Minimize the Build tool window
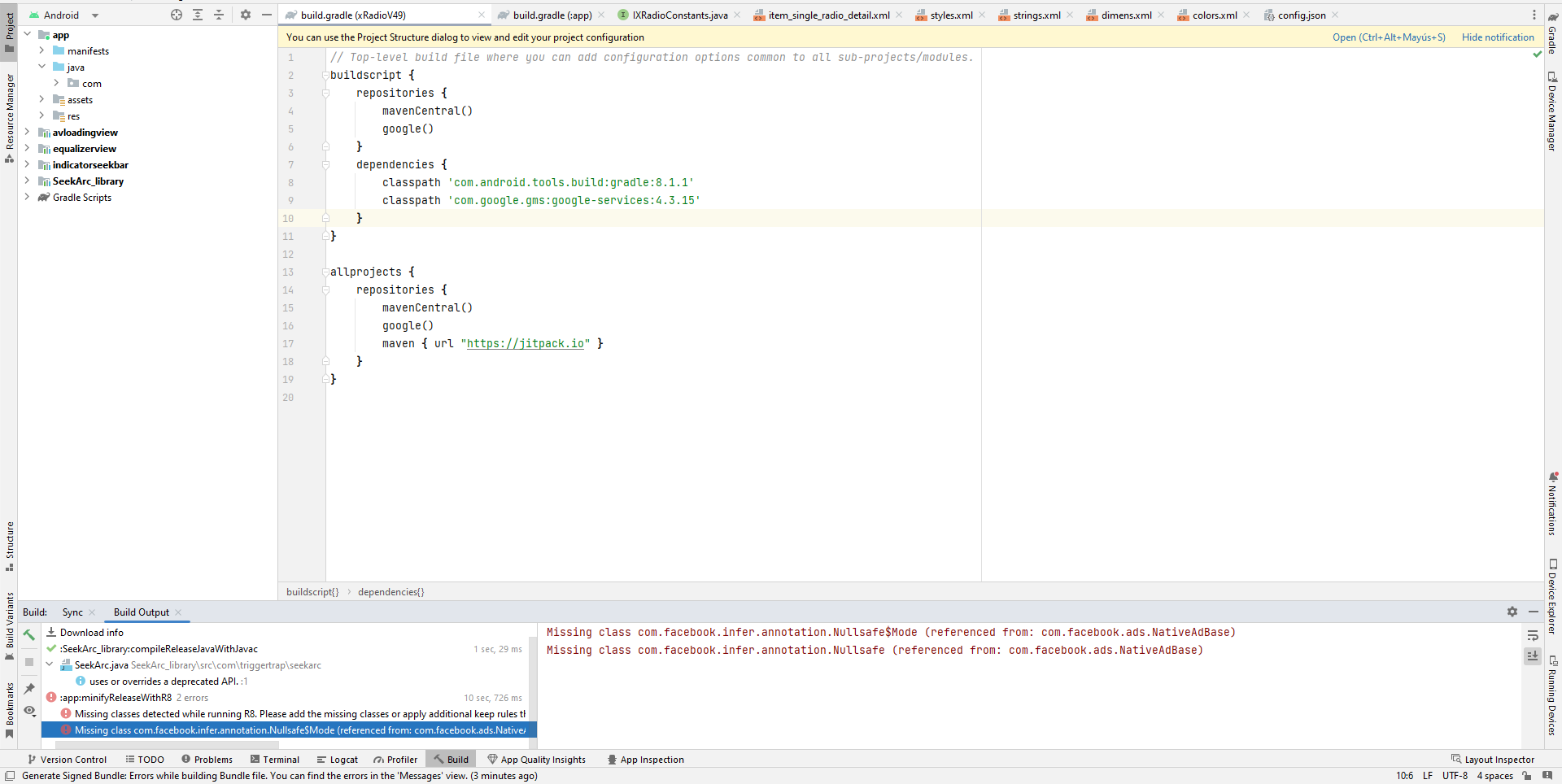1562x784 pixels. click(x=1534, y=612)
